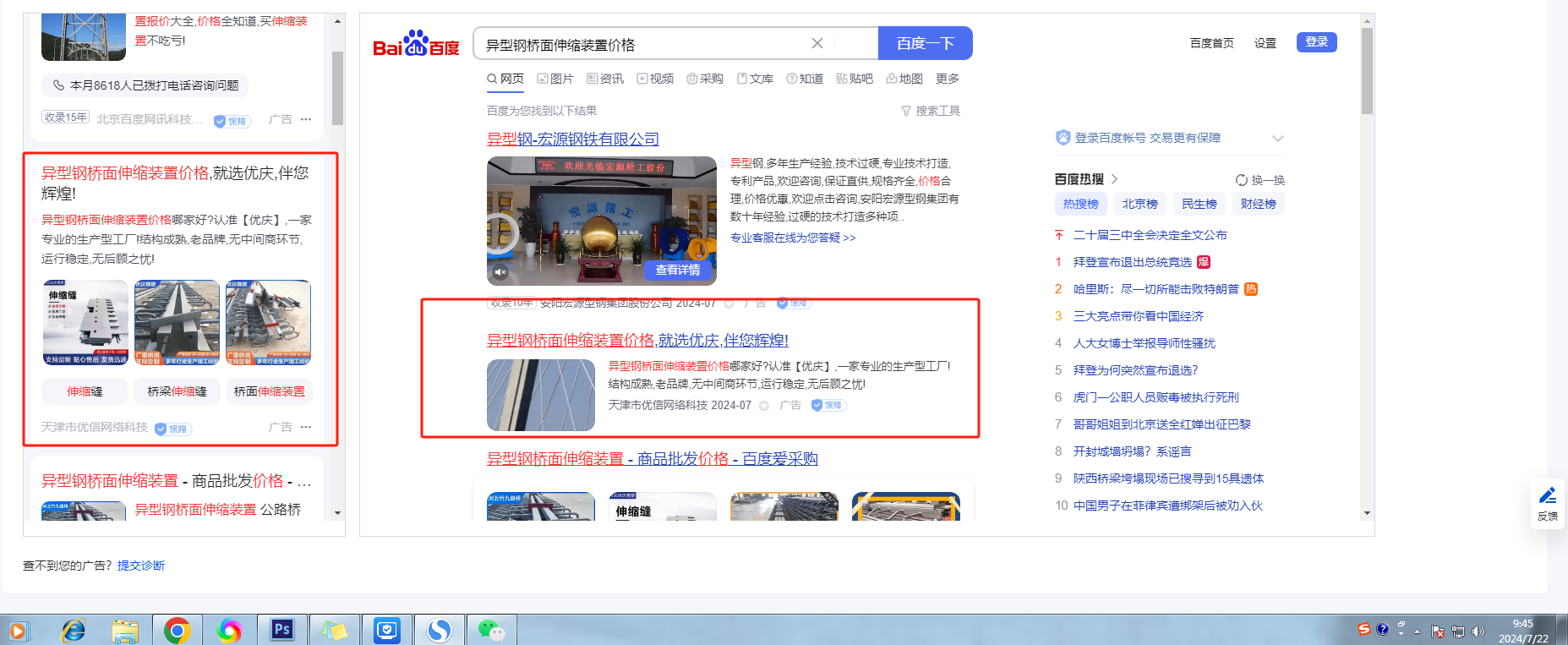Switch to the 采购 tab
This screenshot has height=645, width=1568.
click(x=705, y=79)
